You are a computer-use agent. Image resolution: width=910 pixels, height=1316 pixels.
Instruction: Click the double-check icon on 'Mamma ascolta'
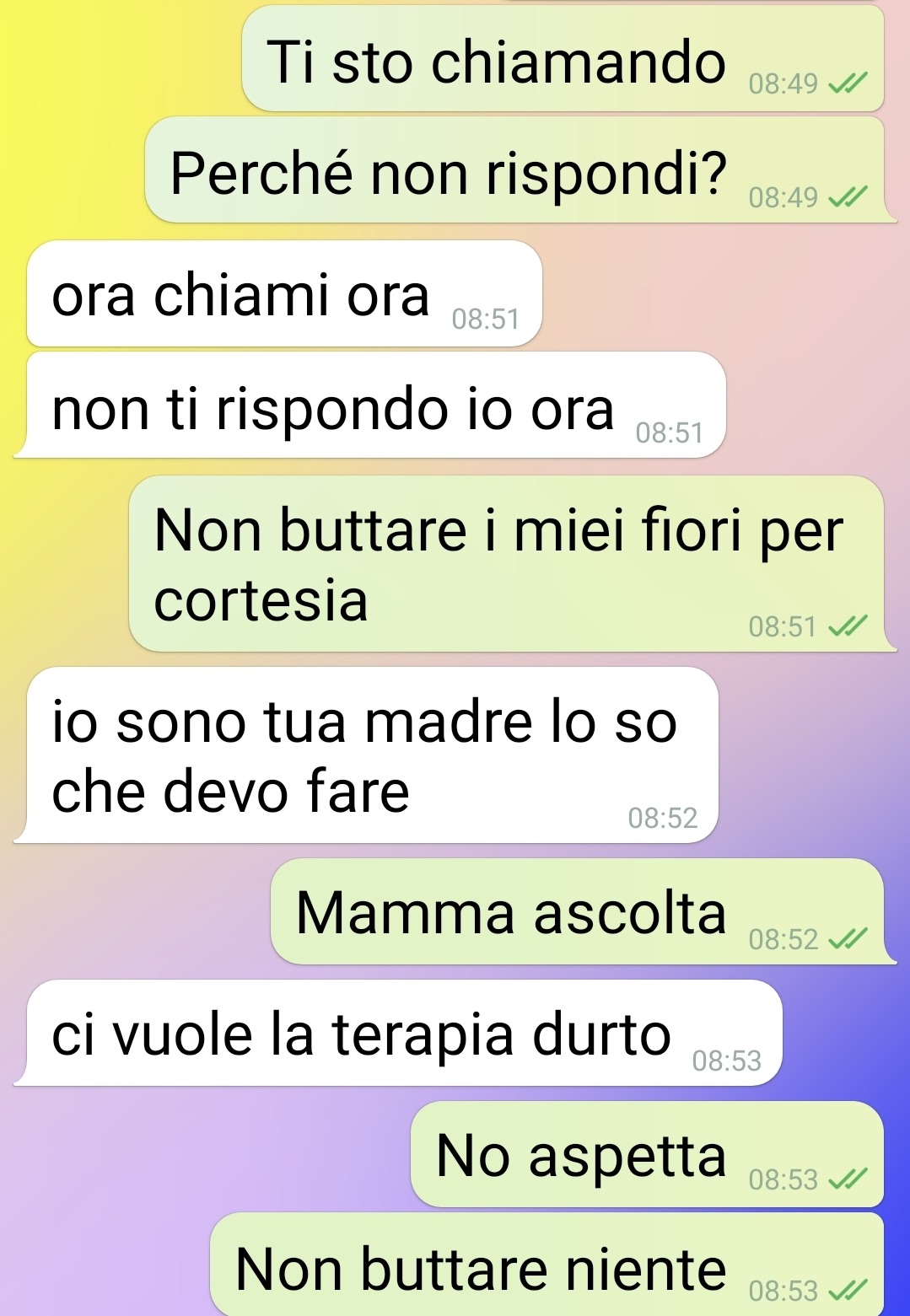848,939
